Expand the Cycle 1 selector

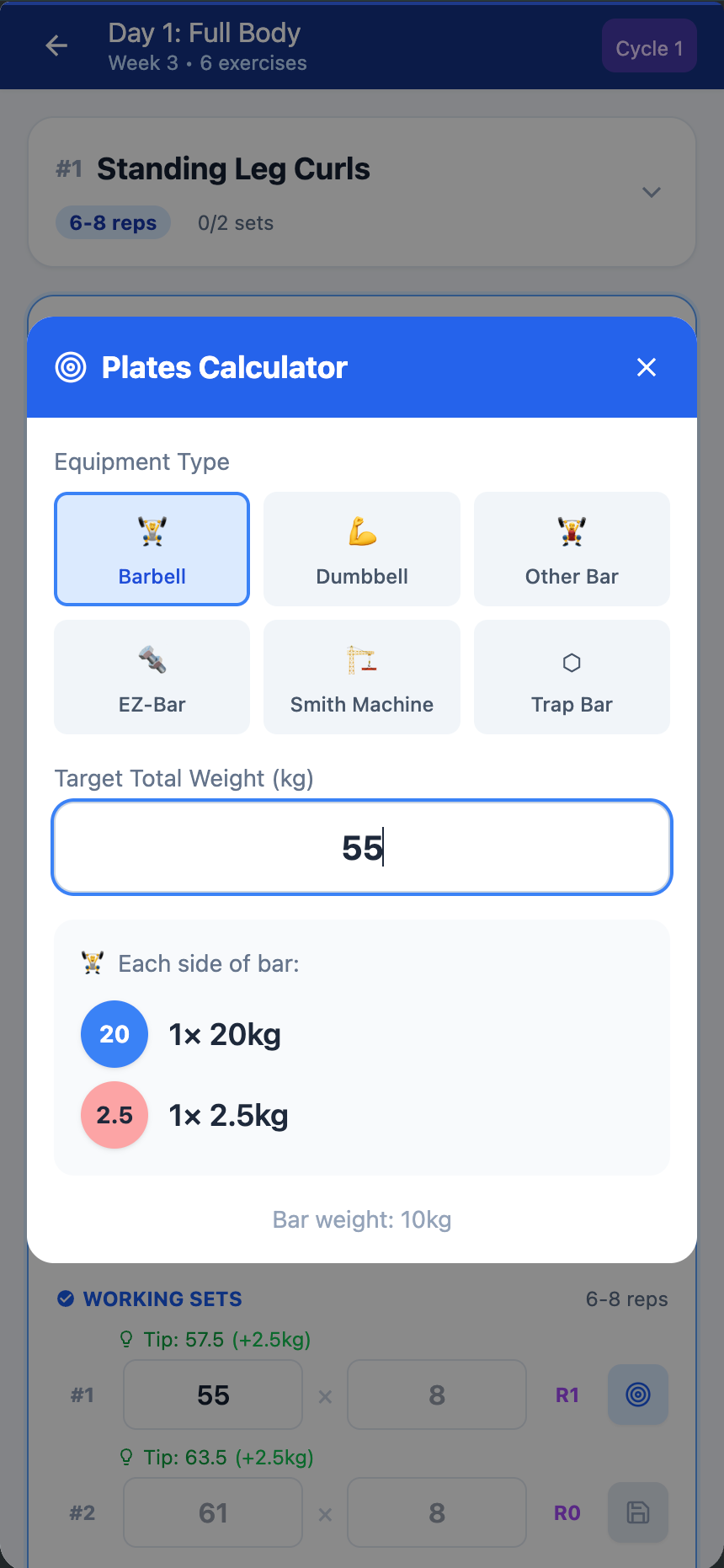649,46
